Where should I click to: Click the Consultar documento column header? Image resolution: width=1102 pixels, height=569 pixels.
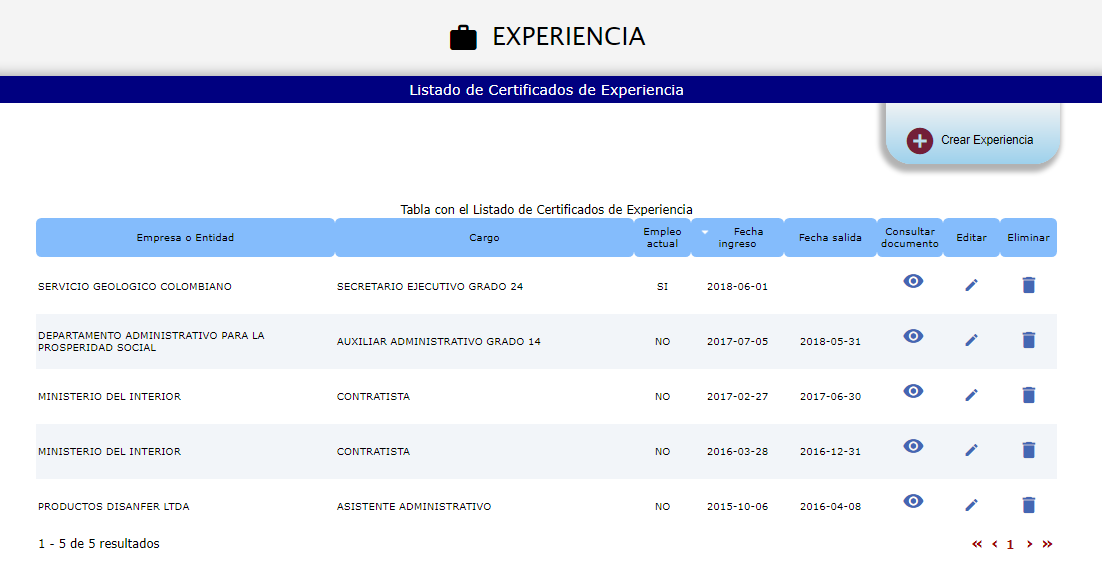[909, 237]
